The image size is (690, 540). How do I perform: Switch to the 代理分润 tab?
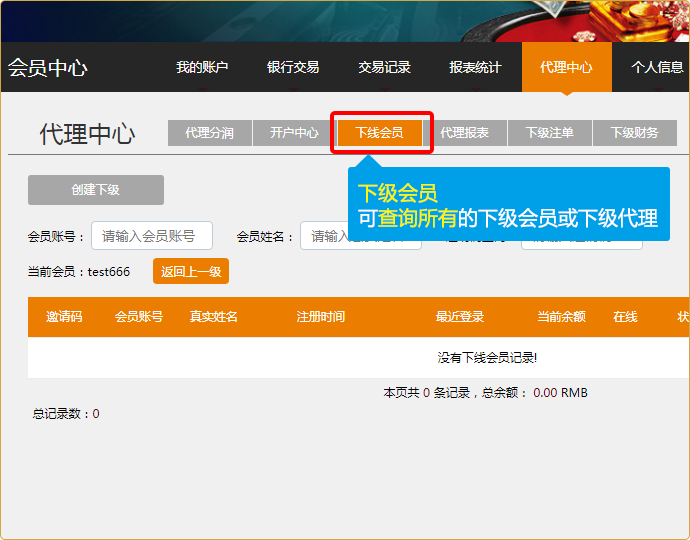coord(209,133)
